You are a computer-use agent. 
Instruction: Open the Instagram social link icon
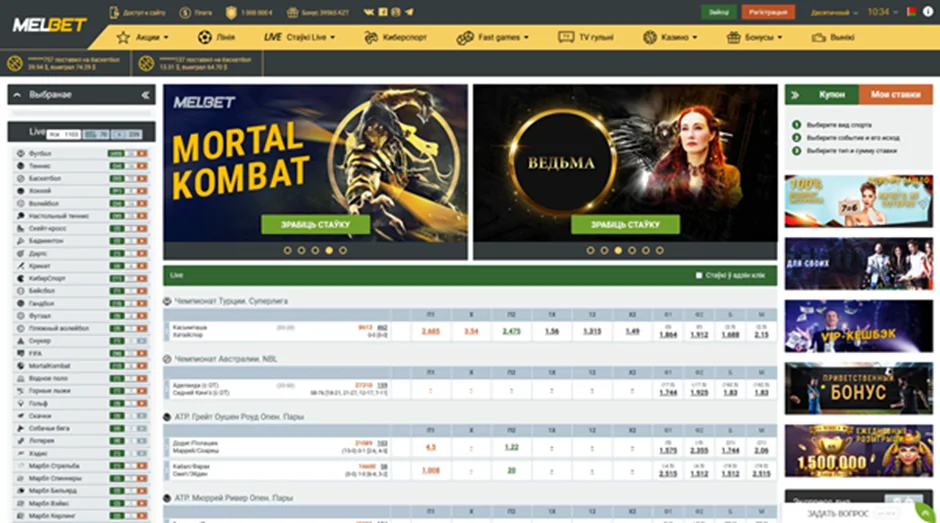click(x=396, y=12)
